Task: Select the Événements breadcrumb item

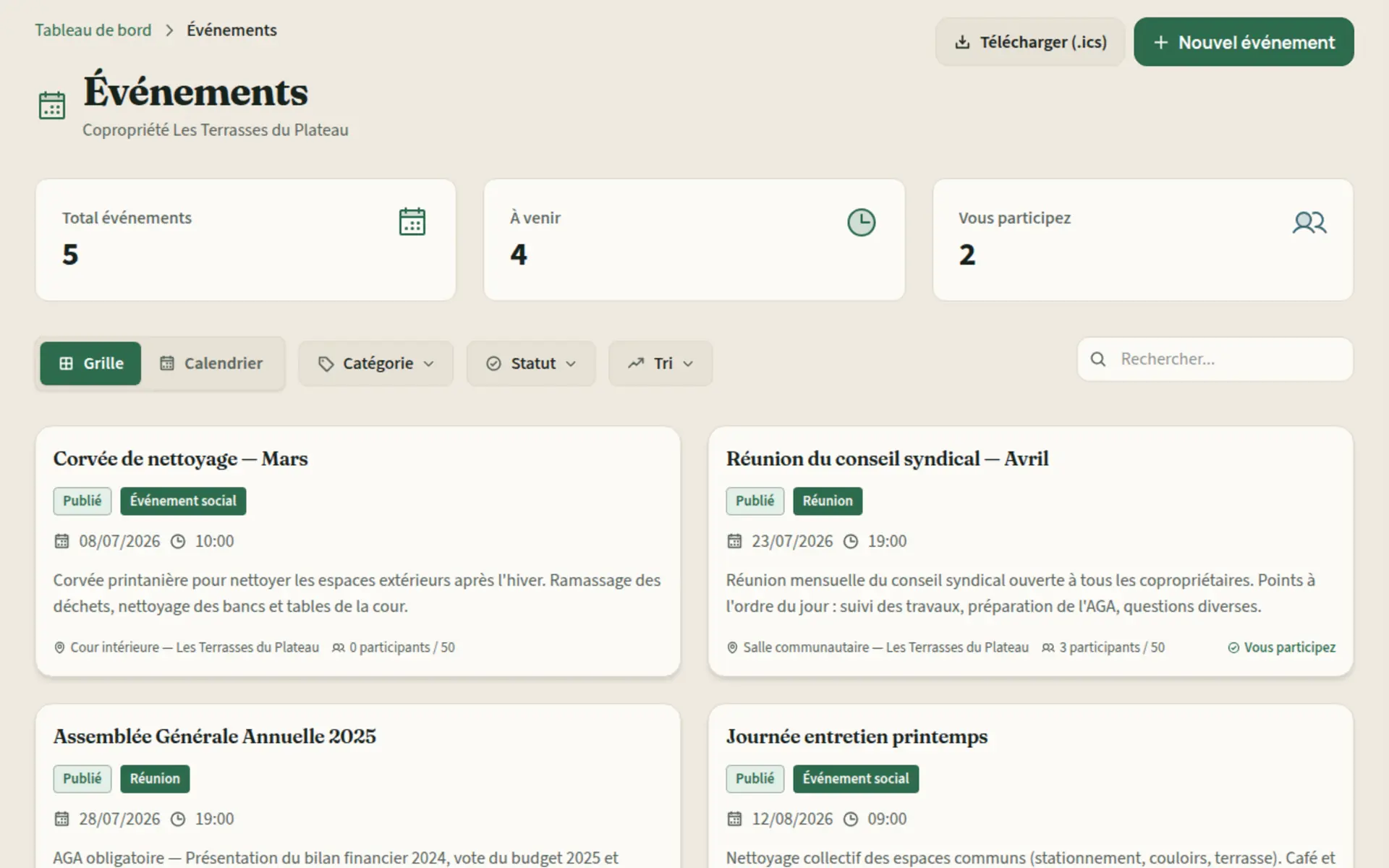Action: pos(231,30)
